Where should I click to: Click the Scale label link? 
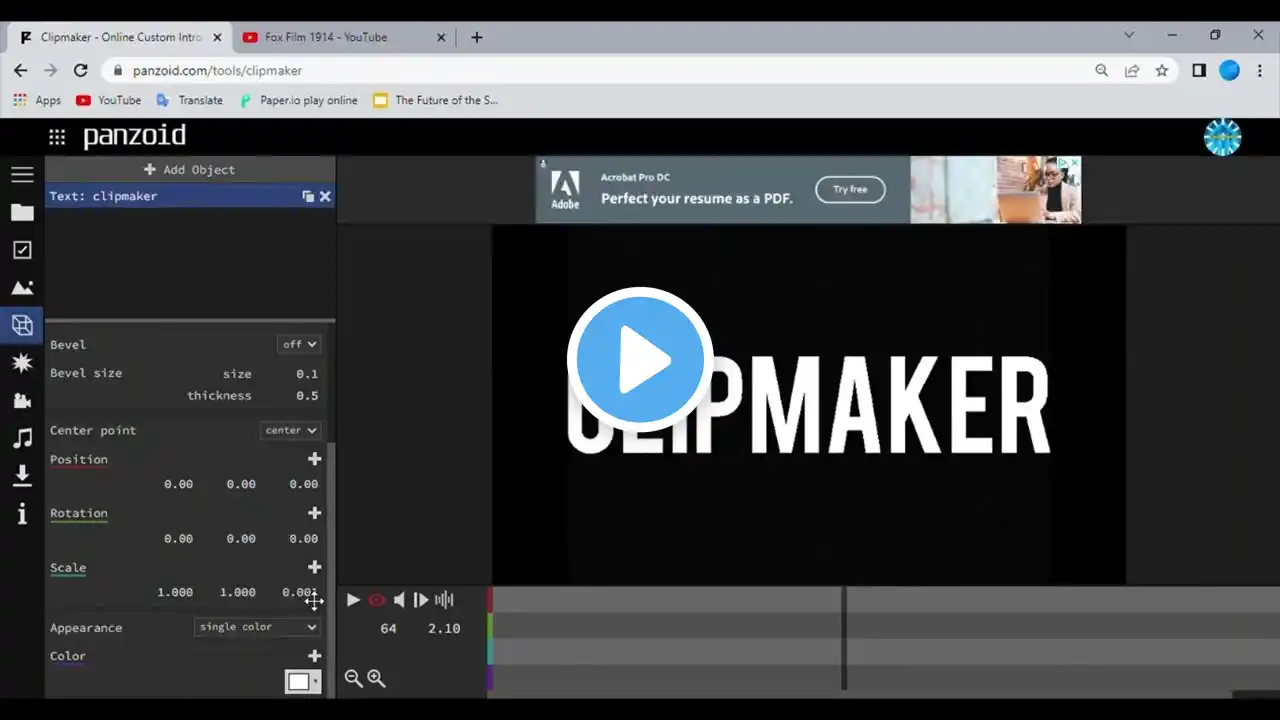68,568
